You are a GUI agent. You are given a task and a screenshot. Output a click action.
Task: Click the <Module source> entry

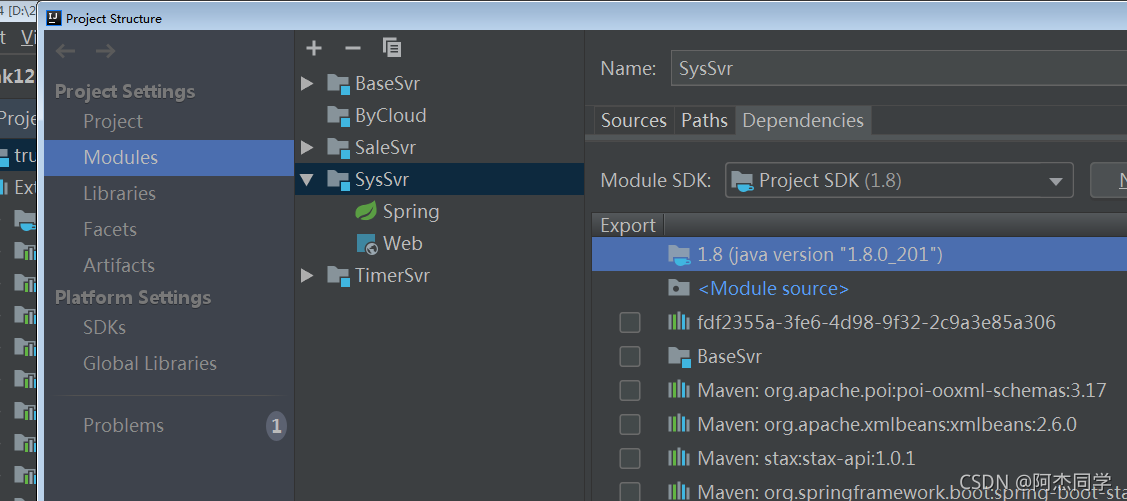pyautogui.click(x=773, y=289)
